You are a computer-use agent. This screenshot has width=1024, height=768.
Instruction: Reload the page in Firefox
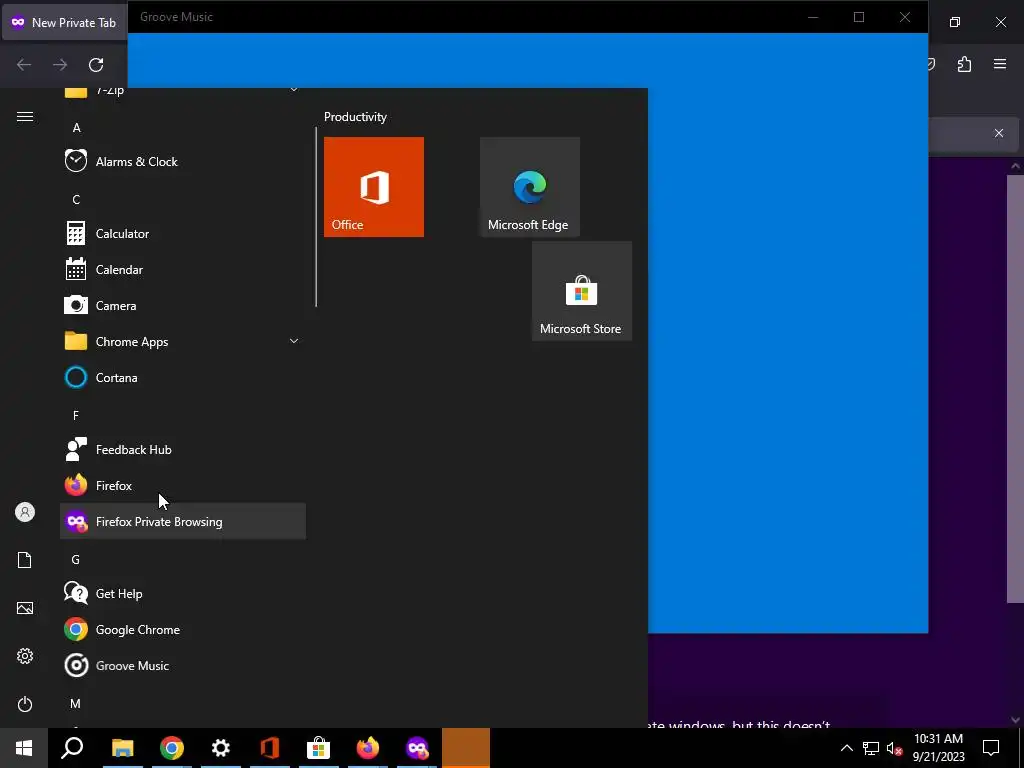coord(96,64)
